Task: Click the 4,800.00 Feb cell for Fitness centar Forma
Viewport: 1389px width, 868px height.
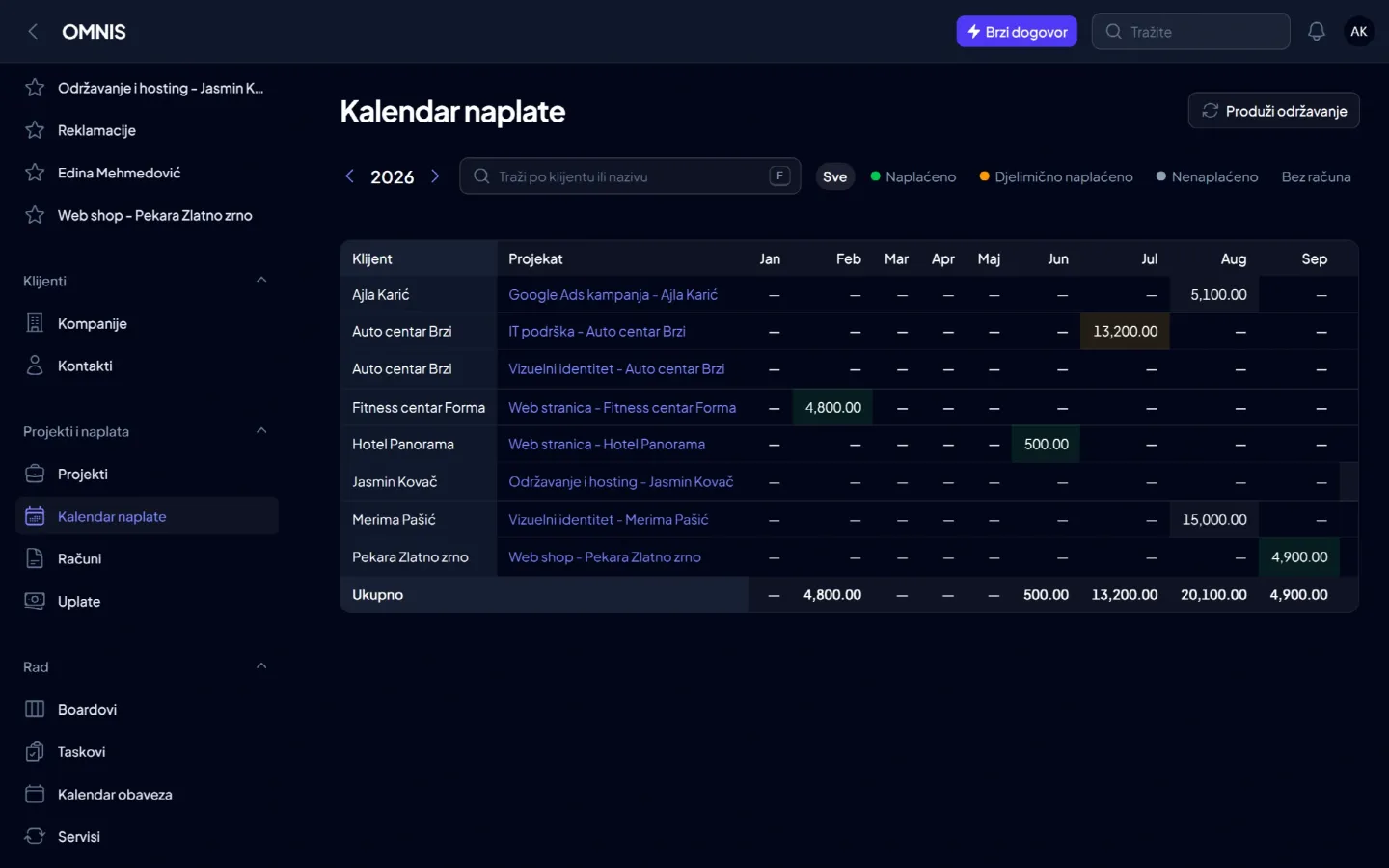Action: tap(833, 408)
